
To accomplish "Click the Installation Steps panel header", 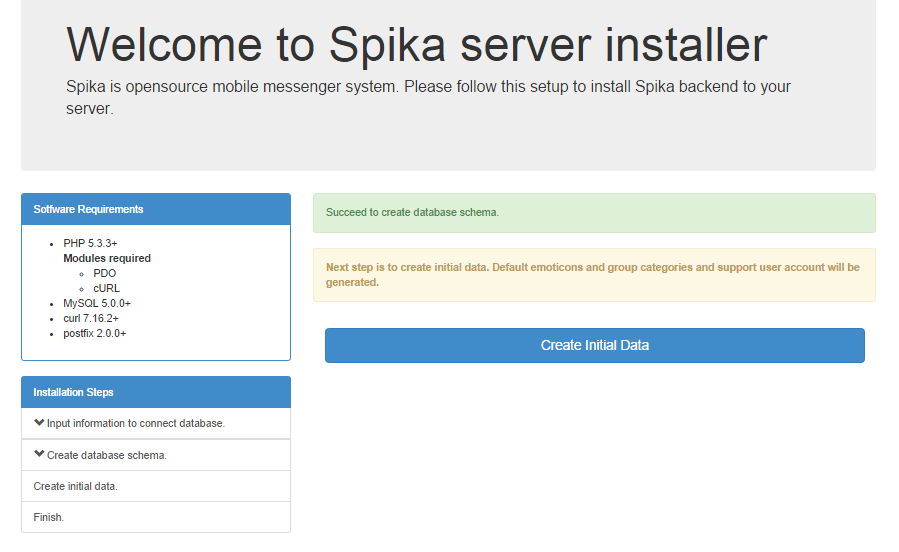I will pos(156,392).
